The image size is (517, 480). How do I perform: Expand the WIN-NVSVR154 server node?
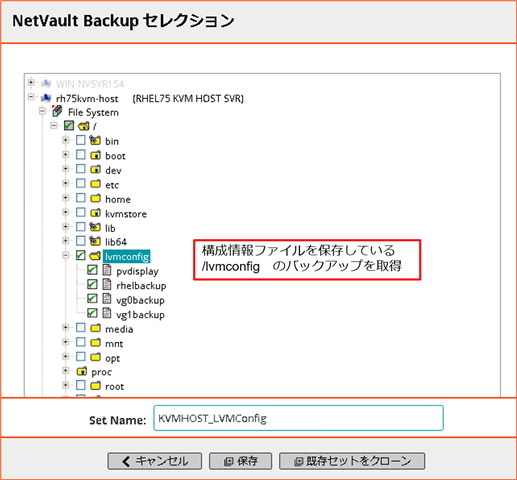31,82
